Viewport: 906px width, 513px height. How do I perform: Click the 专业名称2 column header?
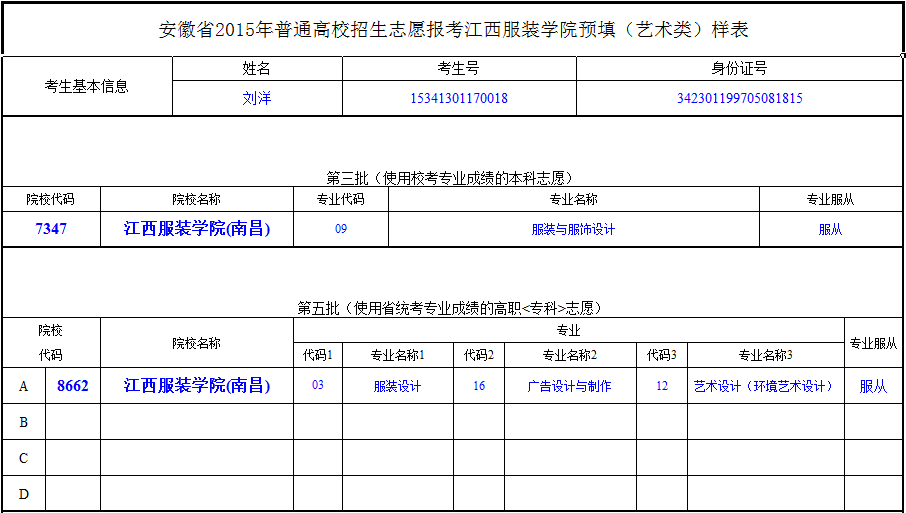pyautogui.click(x=570, y=355)
